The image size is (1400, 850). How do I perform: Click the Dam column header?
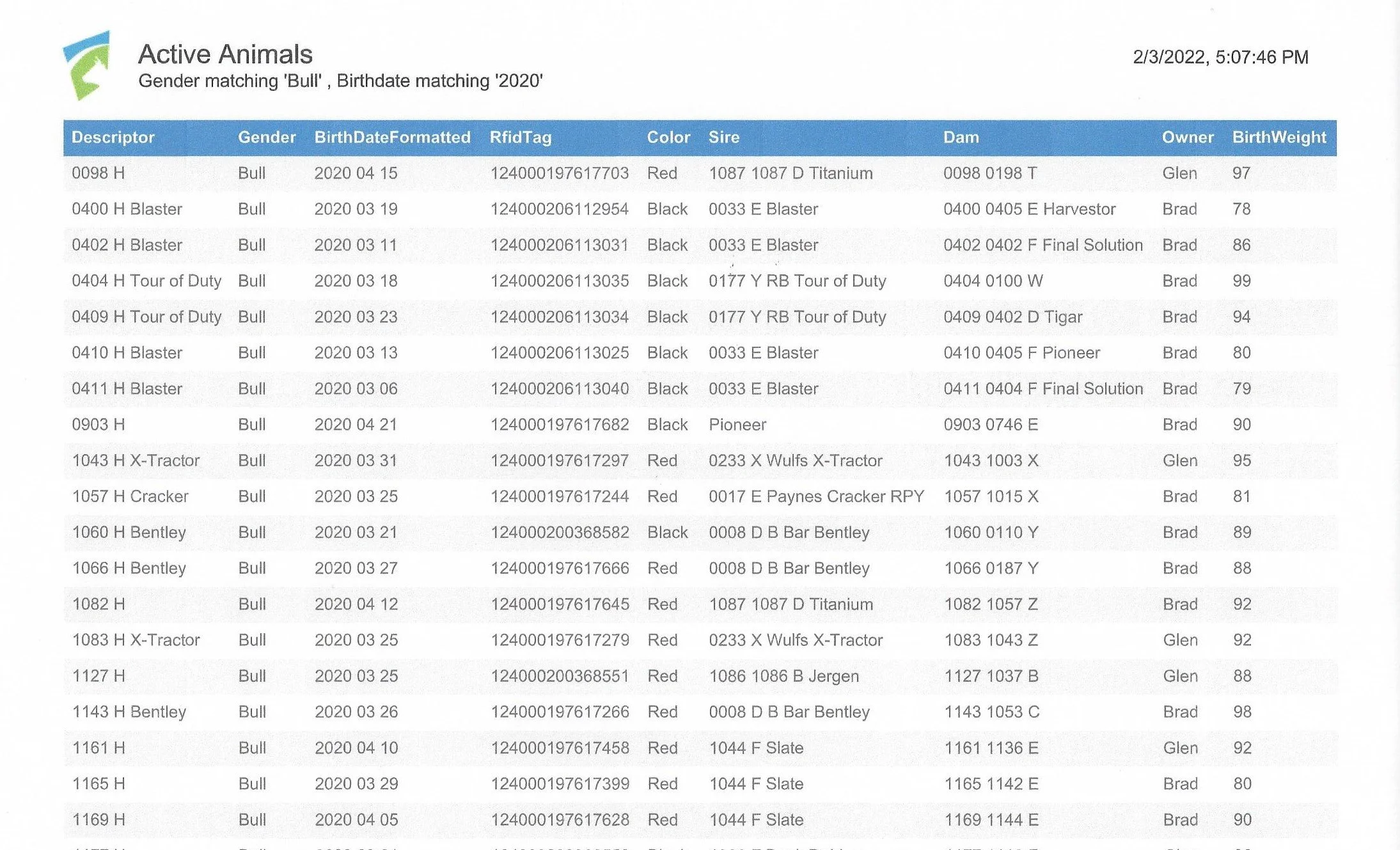coord(960,138)
